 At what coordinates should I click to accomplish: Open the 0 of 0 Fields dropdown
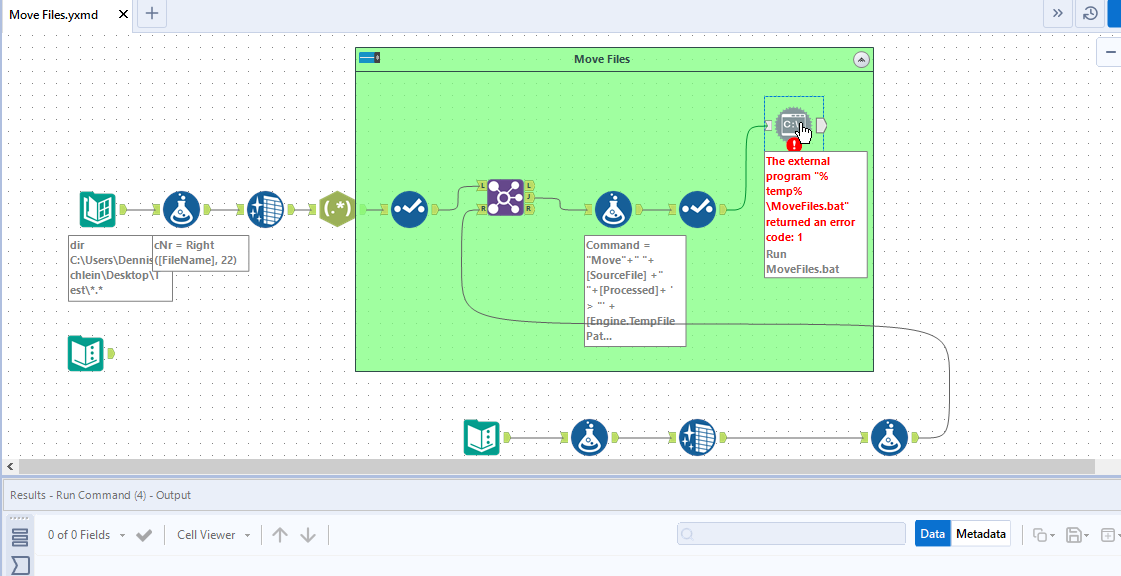click(88, 534)
